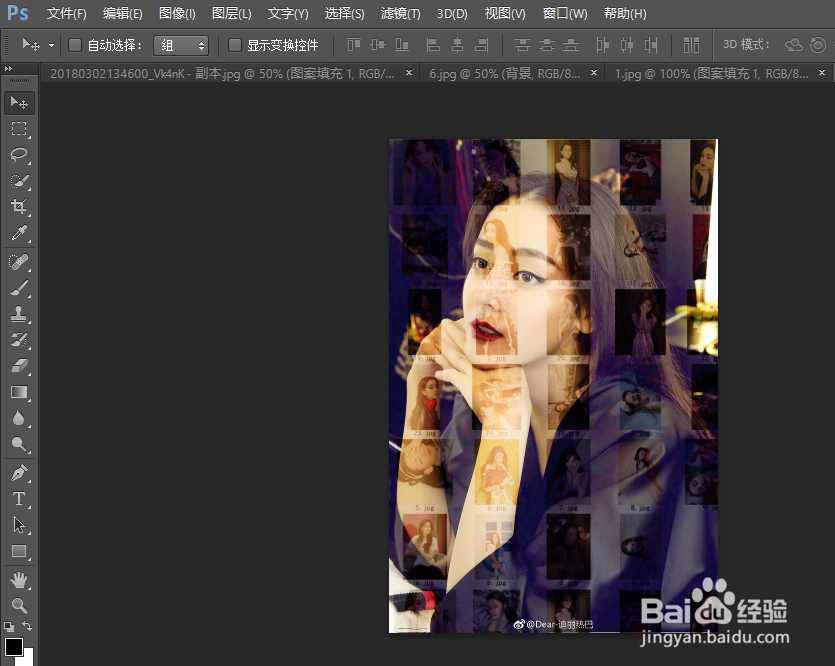Open the Move tool preset picker arrow
The image size is (835, 666).
click(51, 45)
